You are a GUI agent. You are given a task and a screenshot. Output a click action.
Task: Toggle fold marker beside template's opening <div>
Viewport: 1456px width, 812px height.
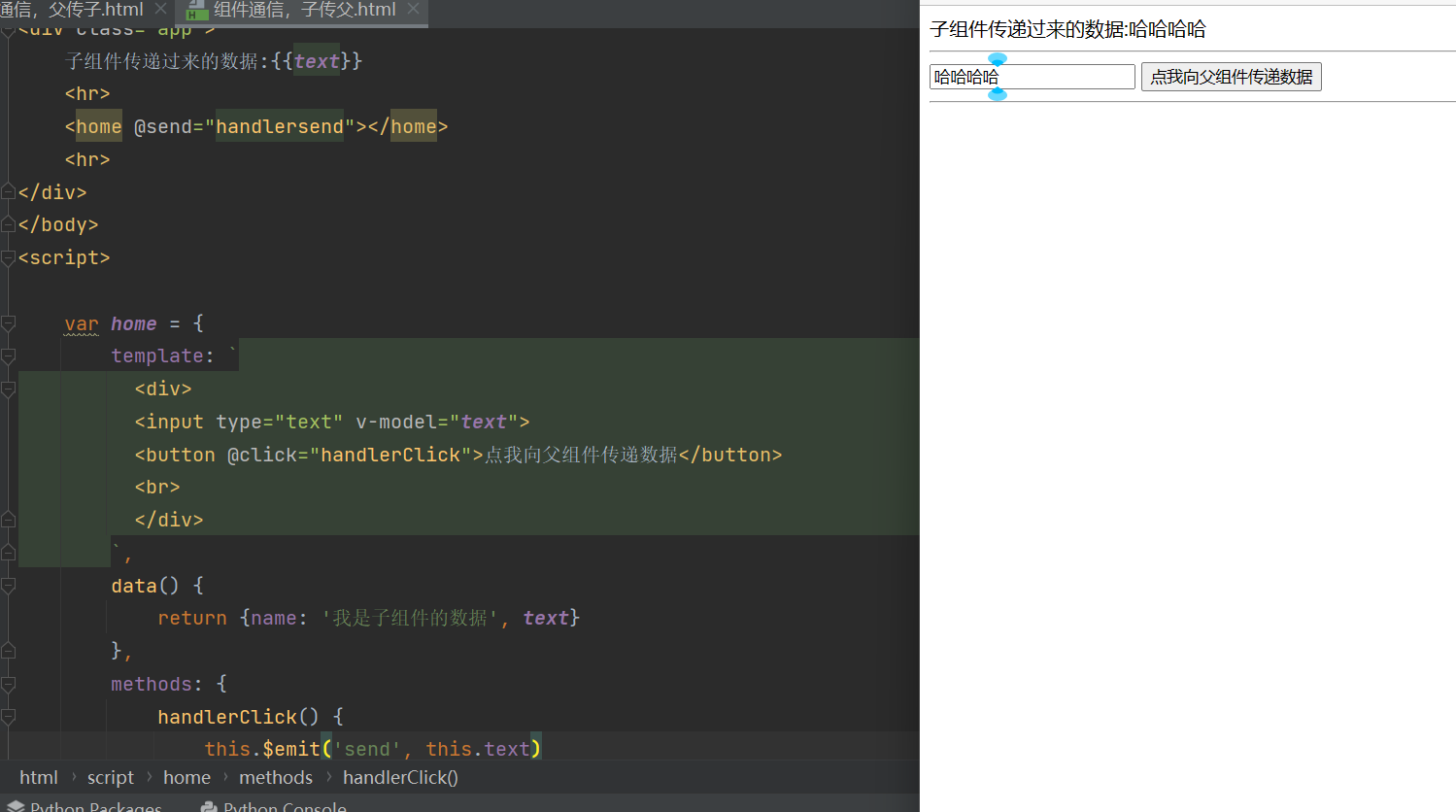click(8, 389)
